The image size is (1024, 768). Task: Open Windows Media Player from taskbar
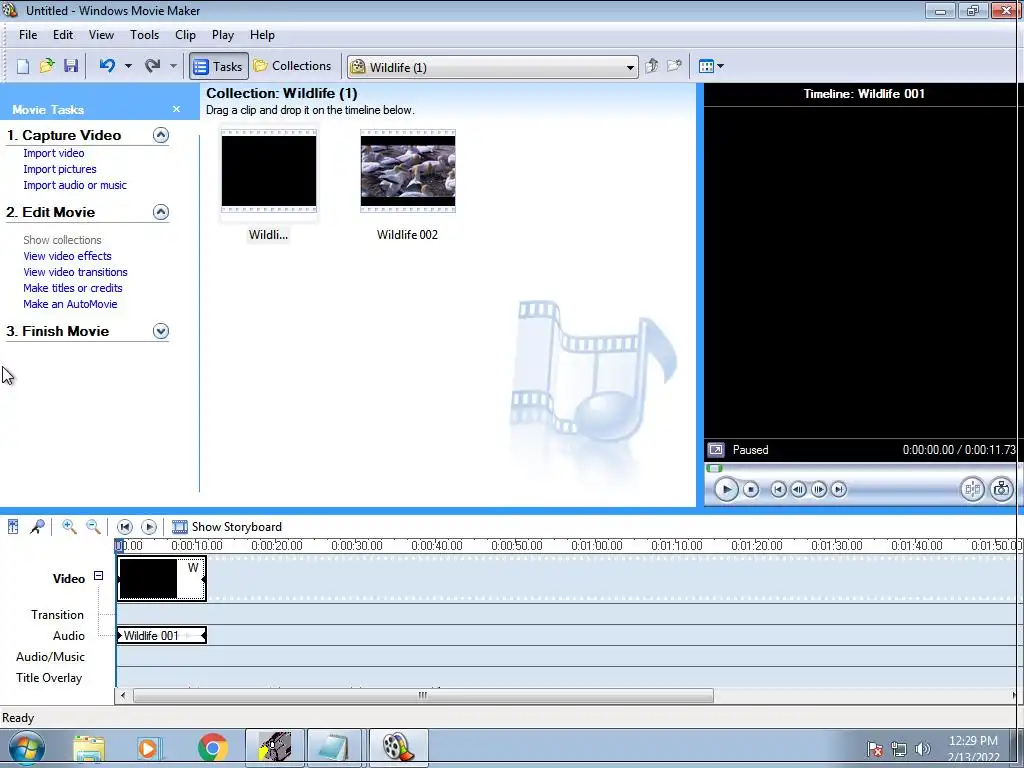pos(150,748)
